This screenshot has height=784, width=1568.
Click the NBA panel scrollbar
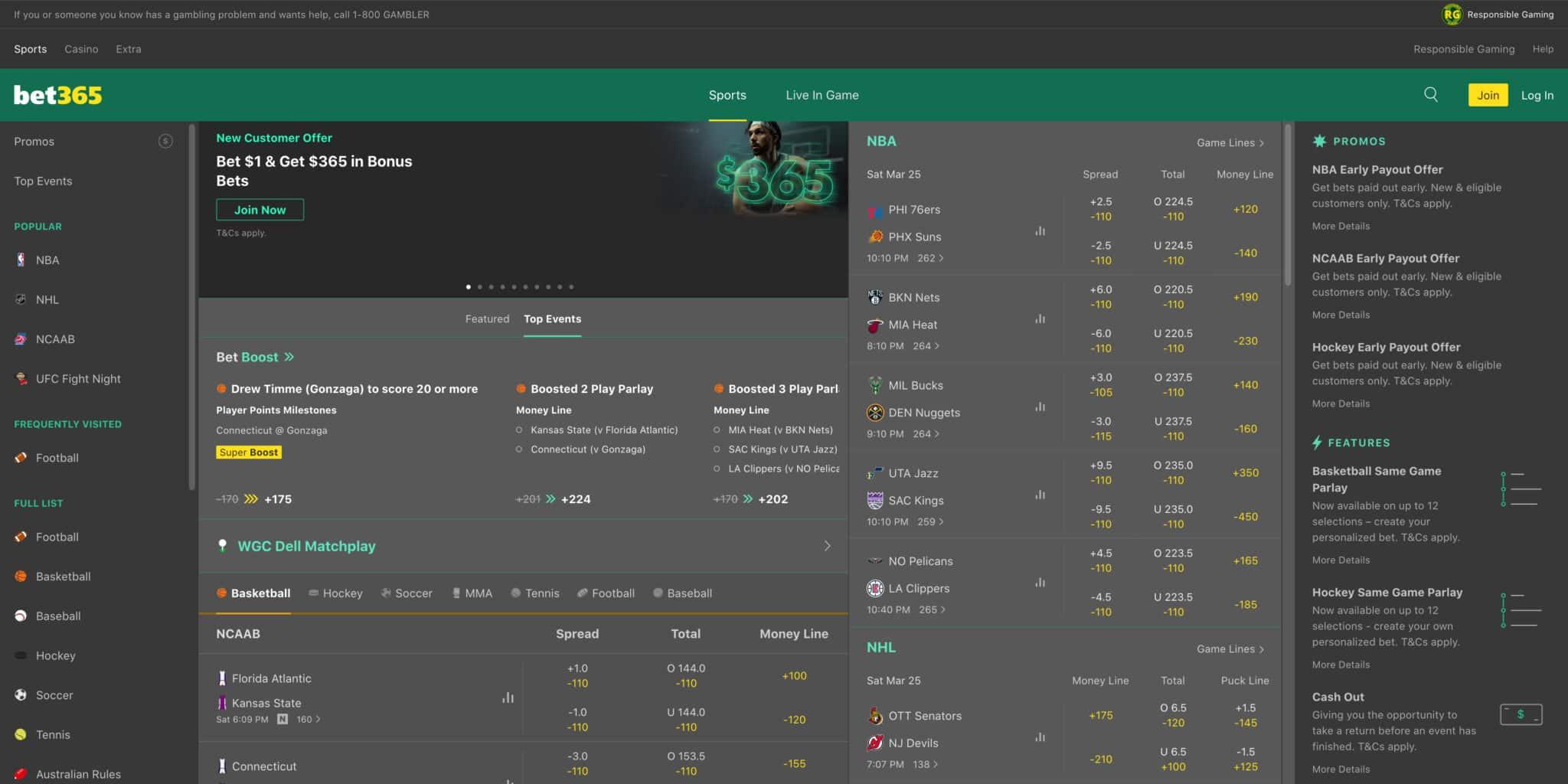1288,204
